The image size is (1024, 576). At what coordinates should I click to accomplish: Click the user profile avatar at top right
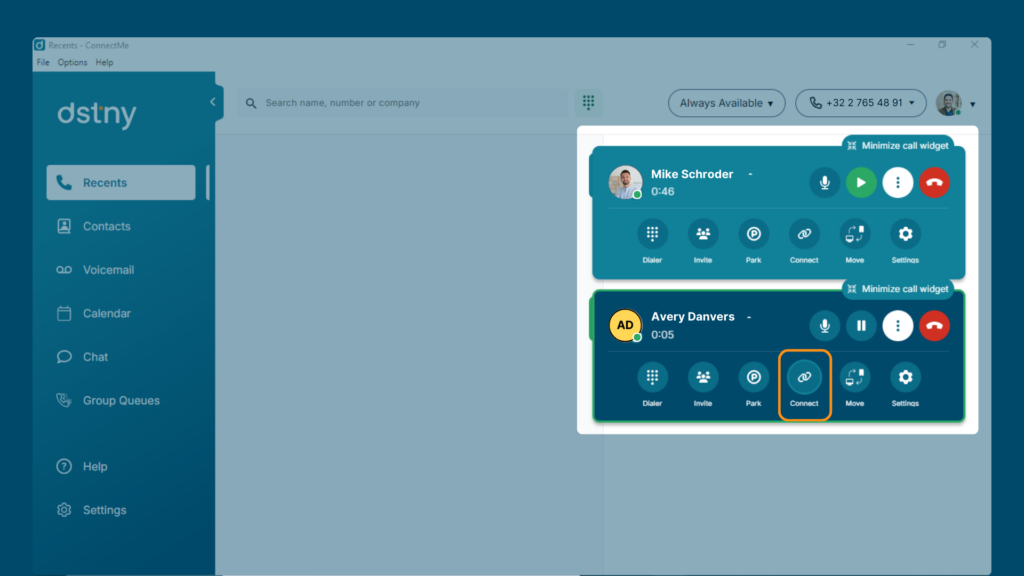pyautogui.click(x=948, y=103)
